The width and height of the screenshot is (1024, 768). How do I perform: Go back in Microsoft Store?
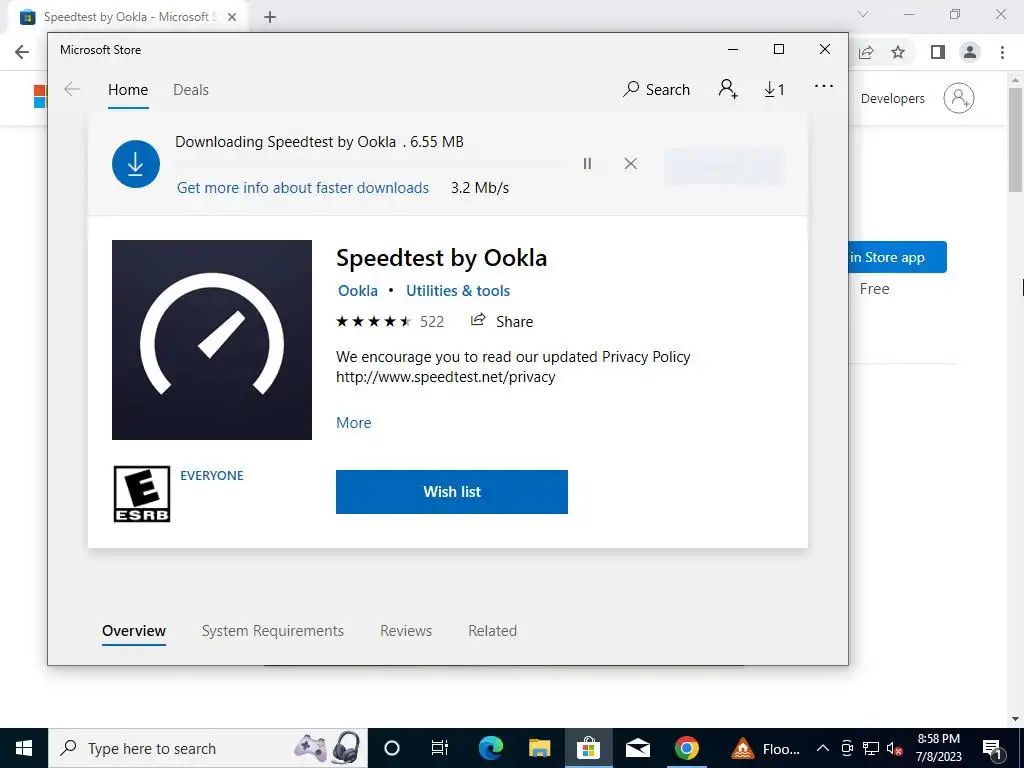click(72, 89)
